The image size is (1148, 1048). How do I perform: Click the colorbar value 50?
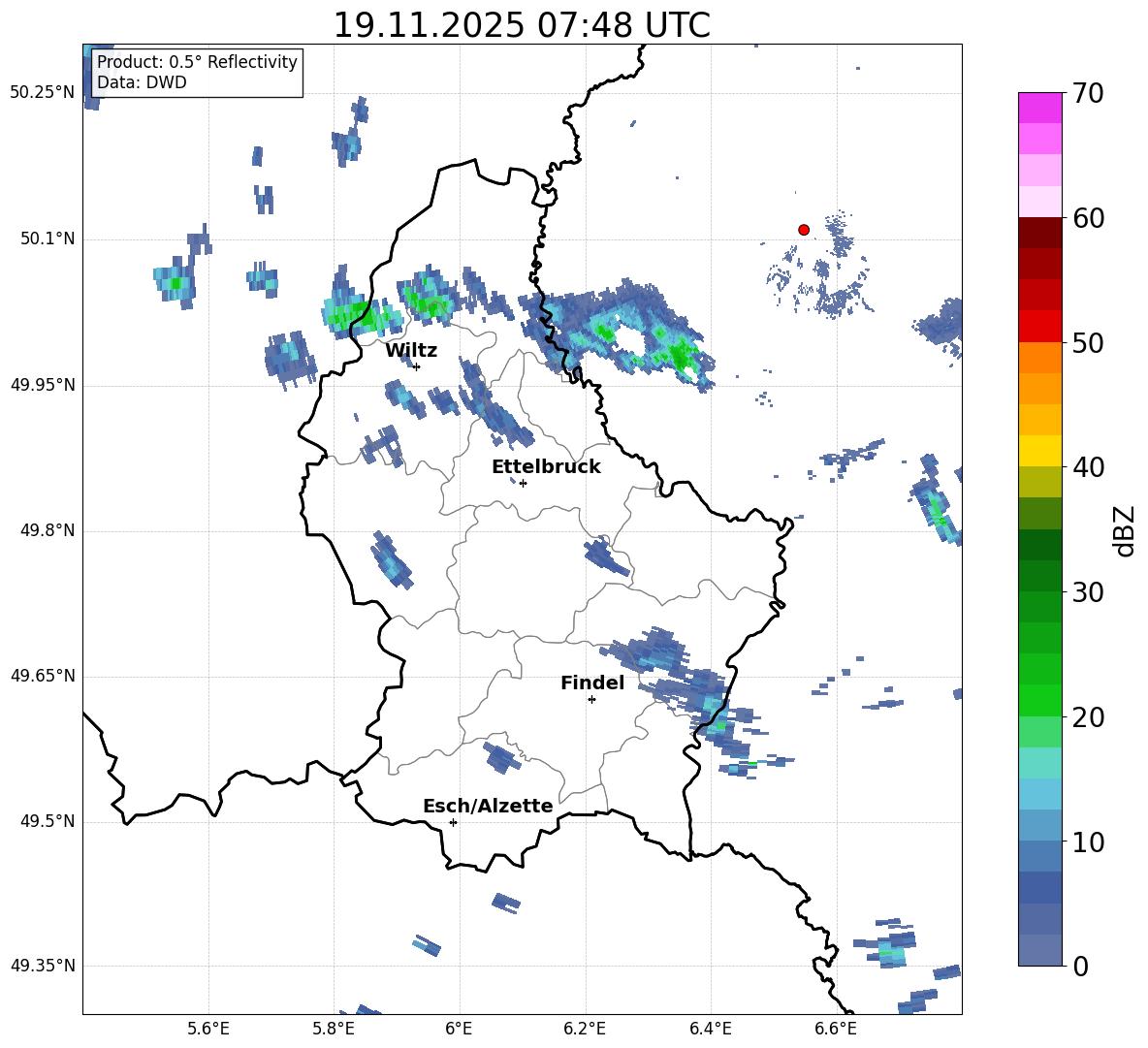1087,342
